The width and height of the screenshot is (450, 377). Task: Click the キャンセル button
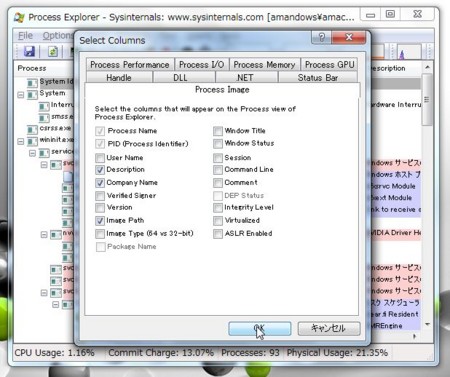point(329,328)
